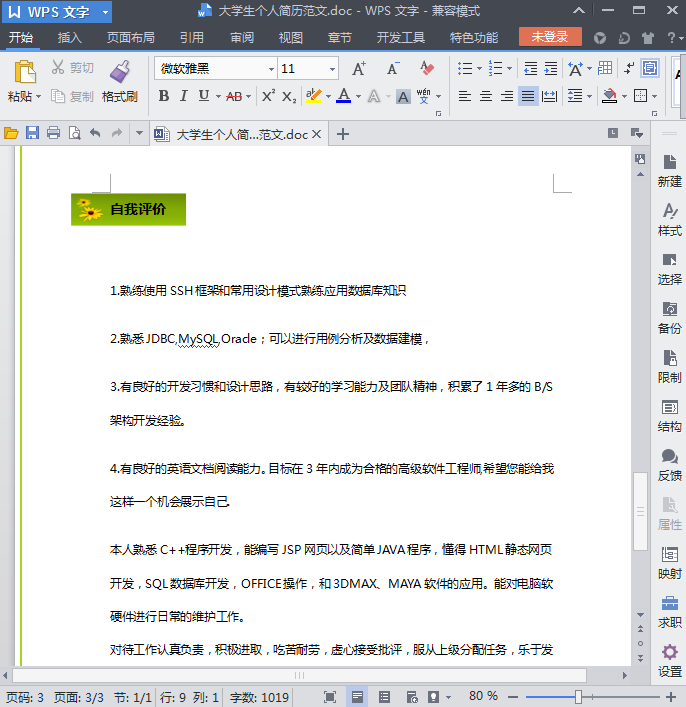Open the Restrict editing sidebar panel
Screen dimensions: 686x707
point(669,367)
